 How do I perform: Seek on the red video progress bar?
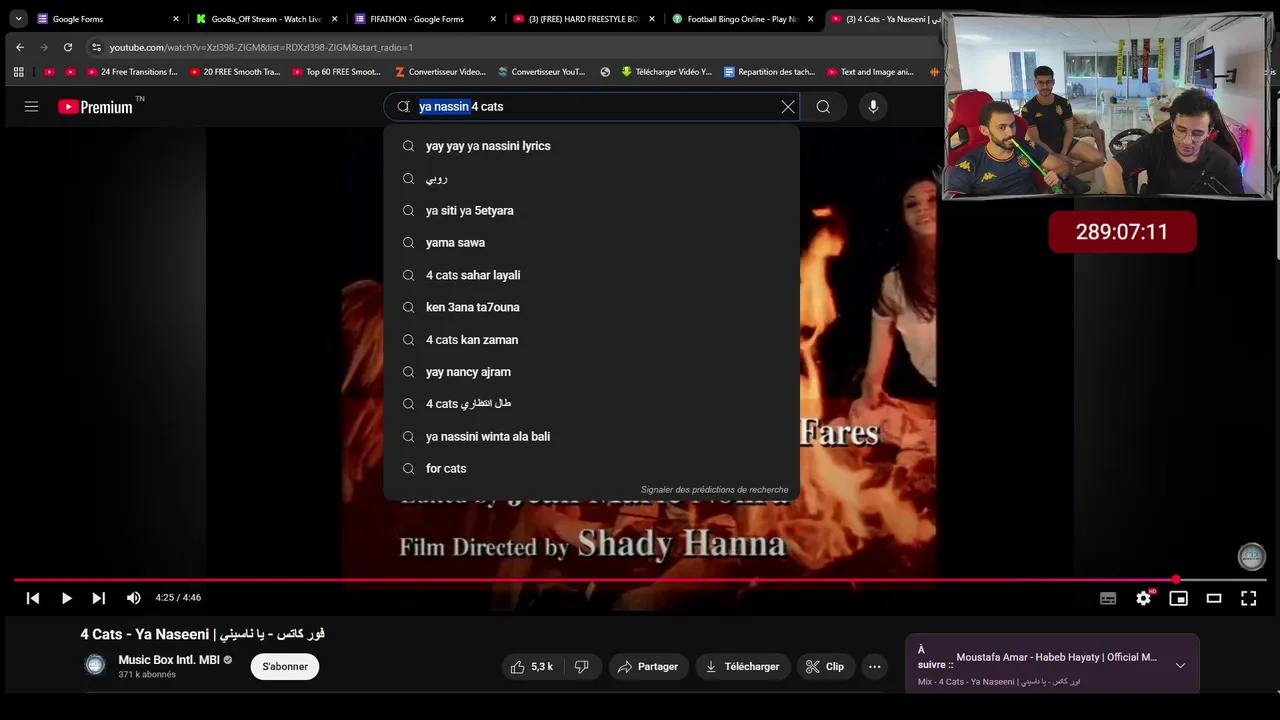click(640, 579)
